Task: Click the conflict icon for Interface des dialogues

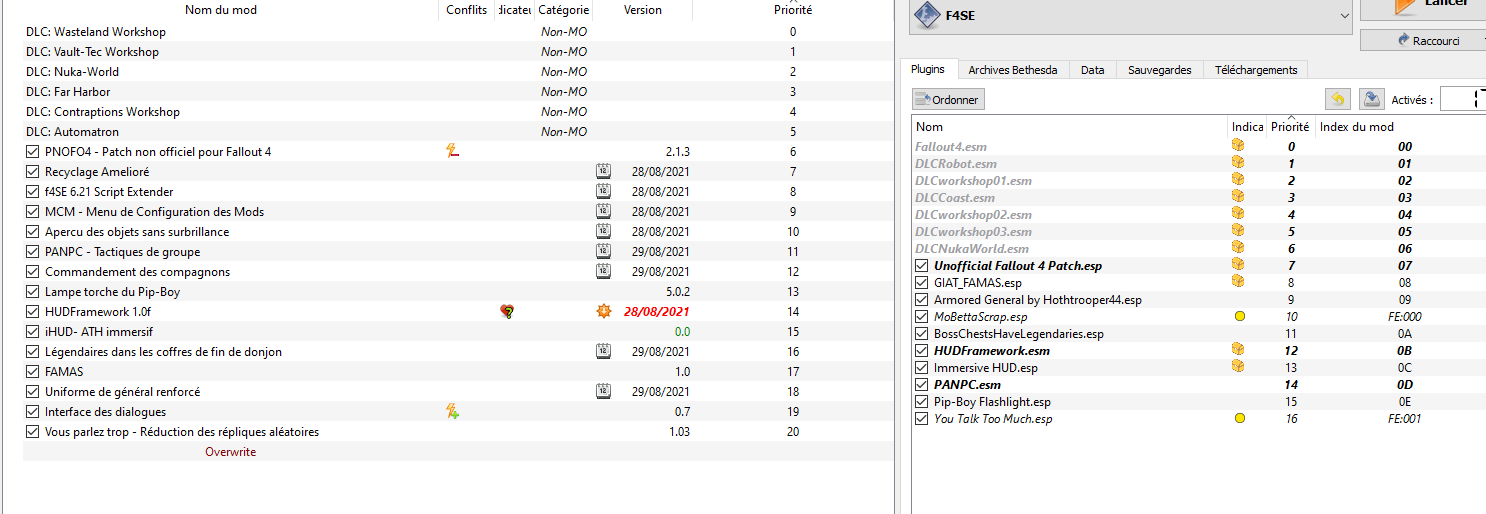Action: click(452, 411)
